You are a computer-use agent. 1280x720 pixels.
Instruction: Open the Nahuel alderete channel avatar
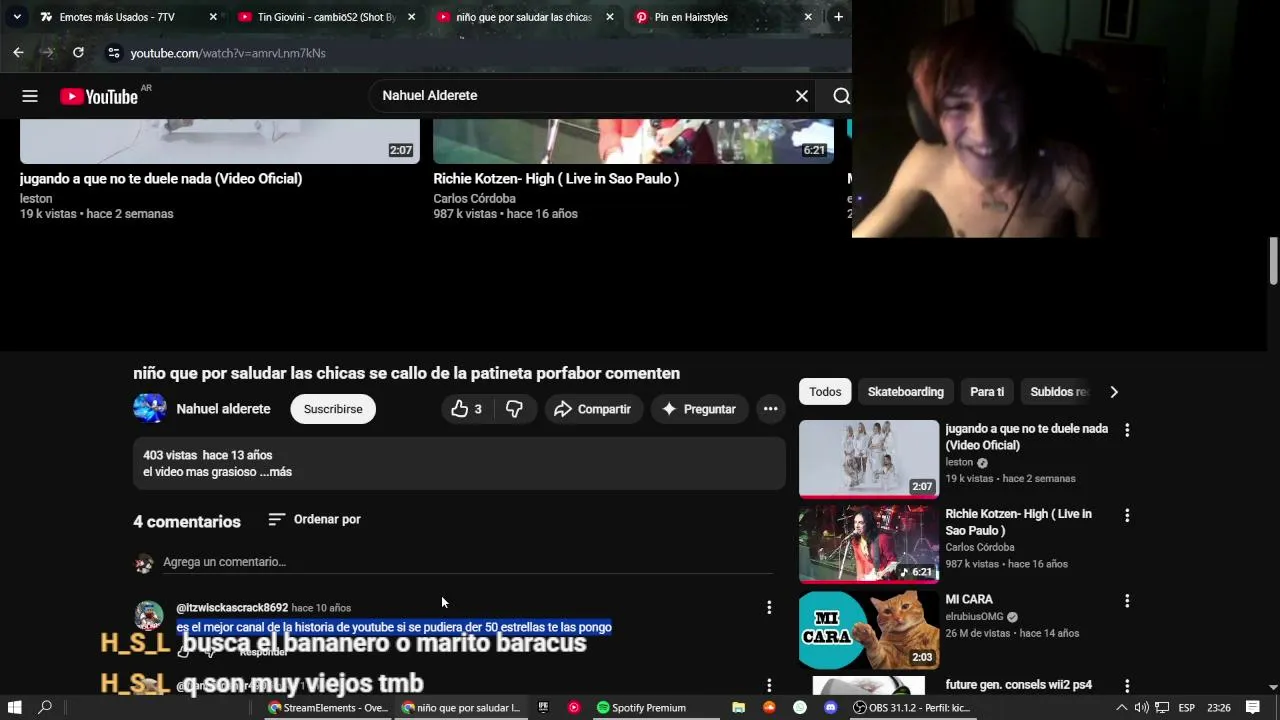(150, 409)
